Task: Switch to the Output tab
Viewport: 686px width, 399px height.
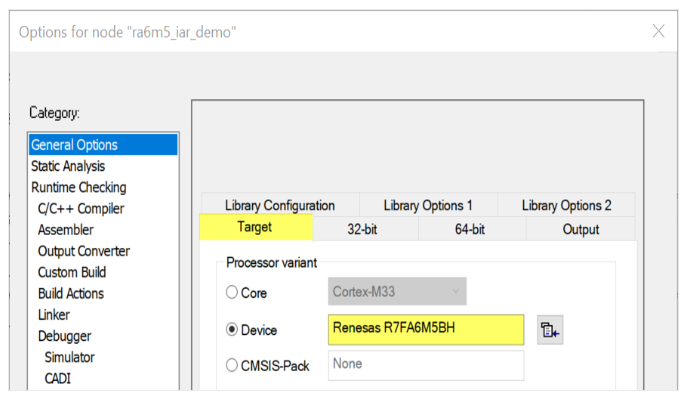Action: point(580,229)
